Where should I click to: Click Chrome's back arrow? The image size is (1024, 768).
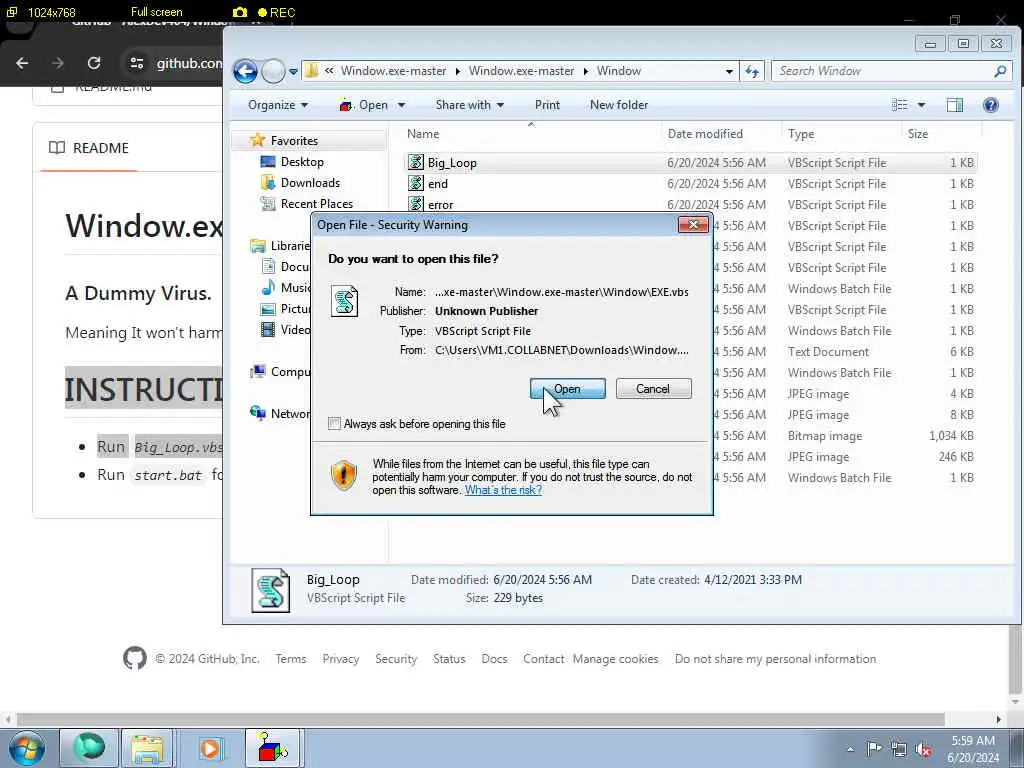[x=22, y=63]
